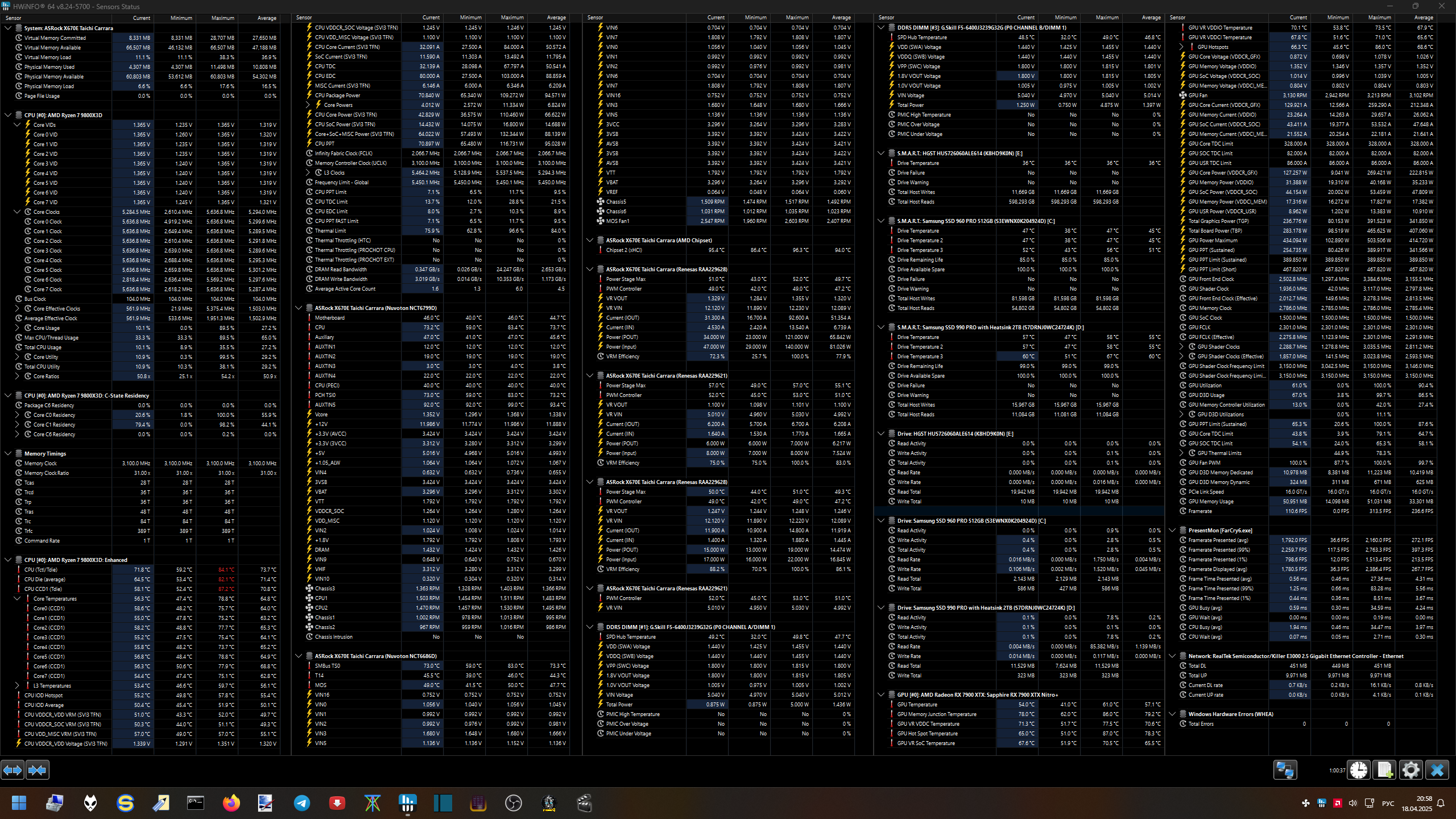This screenshot has width=1456, height=819.
Task: Click the expand columns arrows button
Action: pyautogui.click(x=13, y=770)
